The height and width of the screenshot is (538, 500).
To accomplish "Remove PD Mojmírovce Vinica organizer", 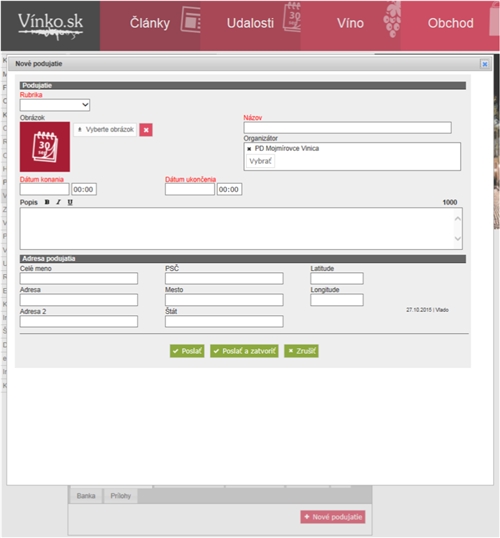I will [249, 149].
